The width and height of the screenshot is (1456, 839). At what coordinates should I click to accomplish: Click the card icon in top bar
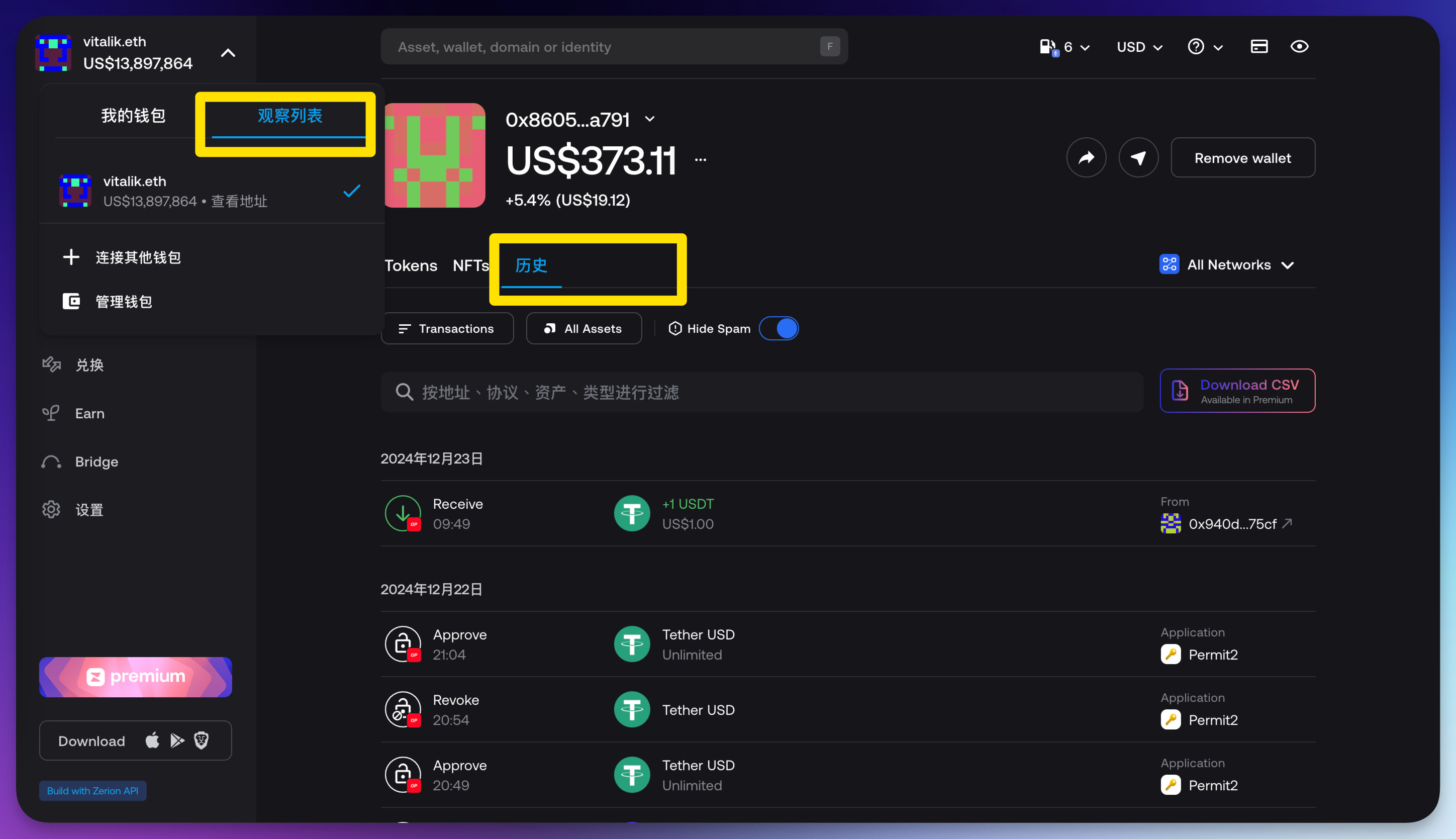[x=1259, y=46]
